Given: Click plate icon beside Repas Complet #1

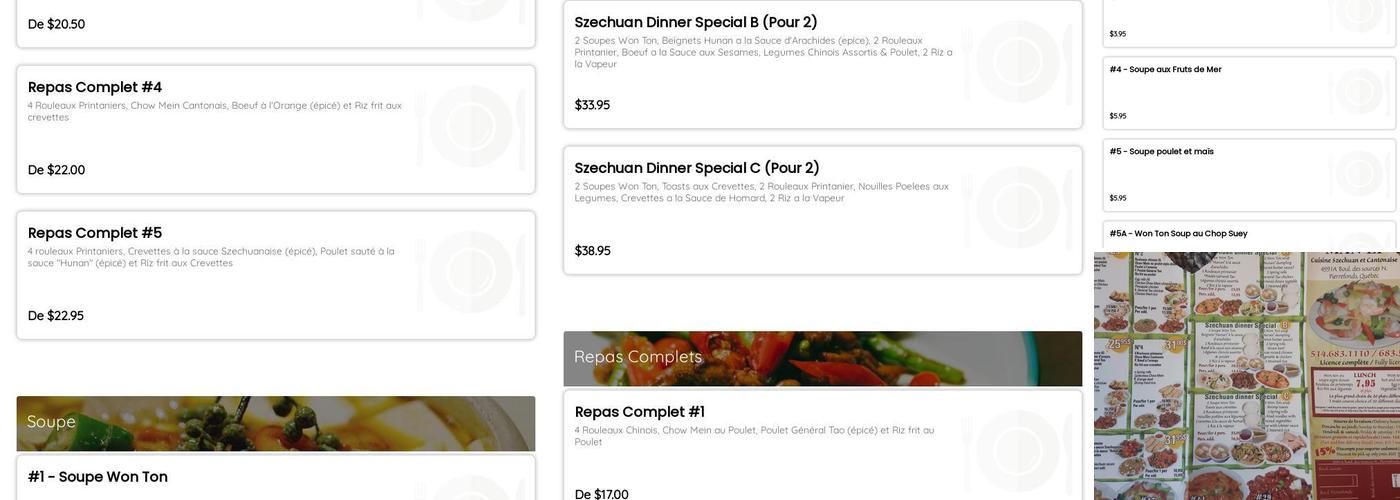Looking at the screenshot, I should [1018, 450].
